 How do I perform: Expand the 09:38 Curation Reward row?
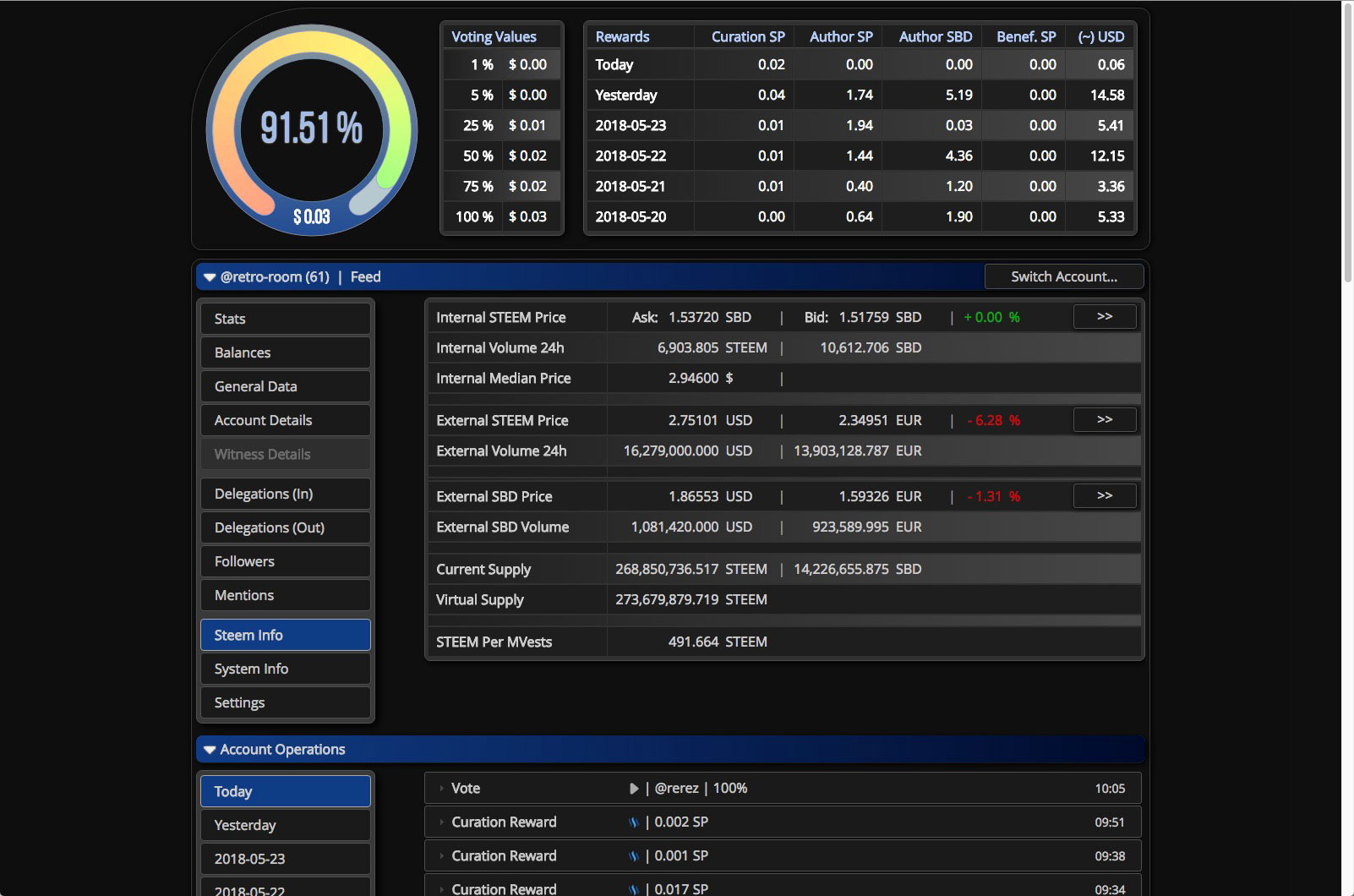point(441,856)
